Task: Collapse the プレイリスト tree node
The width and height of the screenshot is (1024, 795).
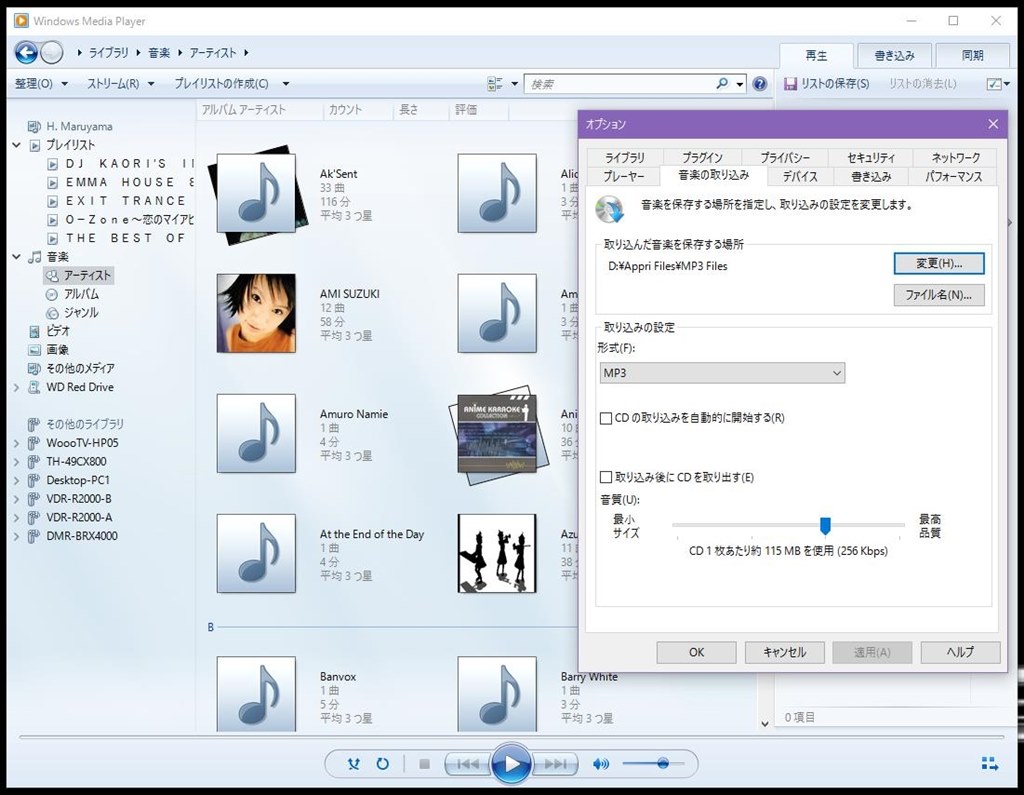Action: [x=16, y=145]
